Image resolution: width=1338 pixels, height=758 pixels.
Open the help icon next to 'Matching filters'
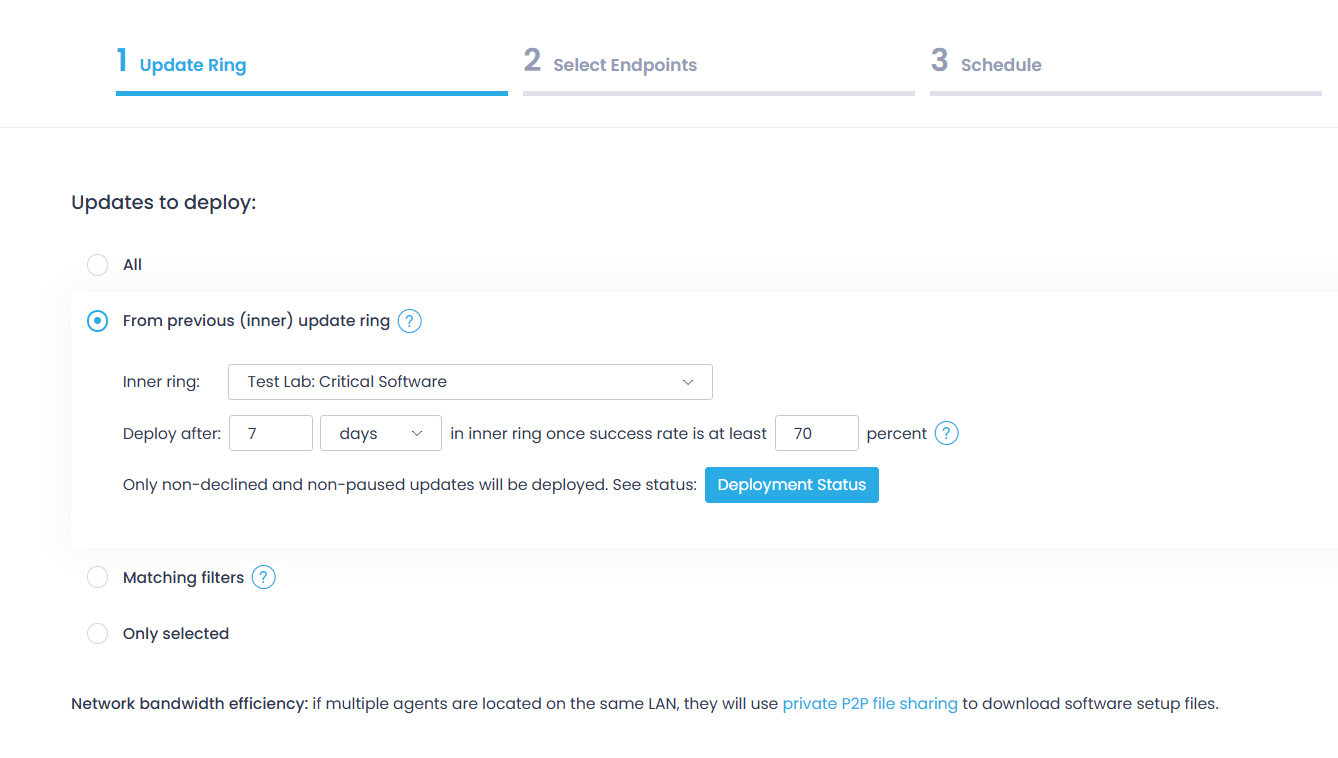(263, 577)
